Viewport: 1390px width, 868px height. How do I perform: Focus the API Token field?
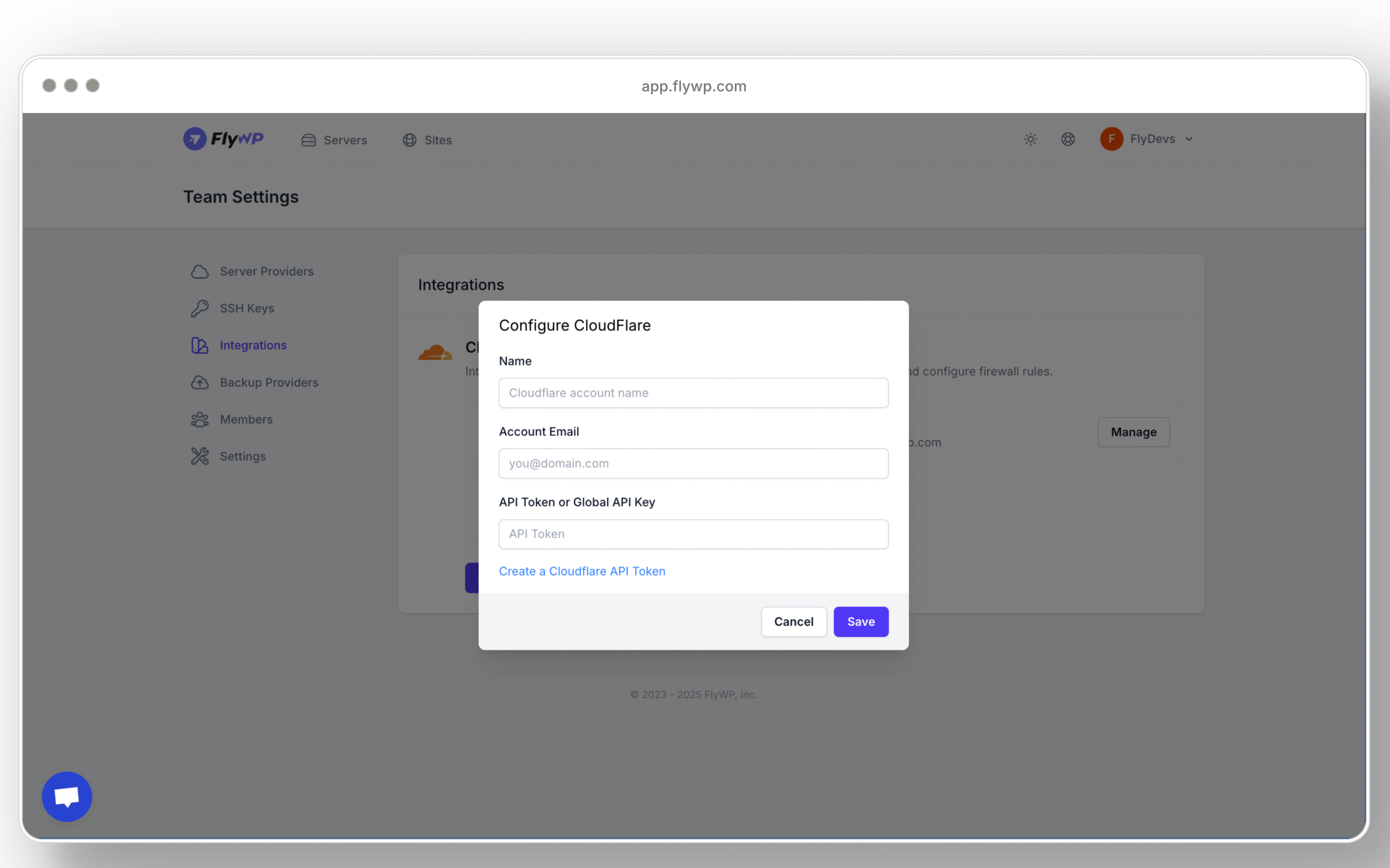(693, 534)
